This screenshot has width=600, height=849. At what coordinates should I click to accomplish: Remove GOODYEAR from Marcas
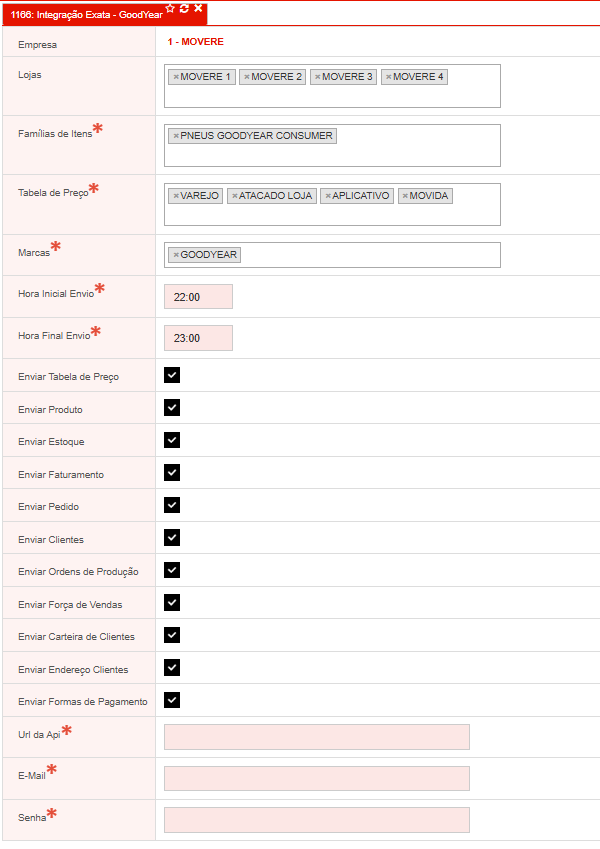click(x=176, y=255)
